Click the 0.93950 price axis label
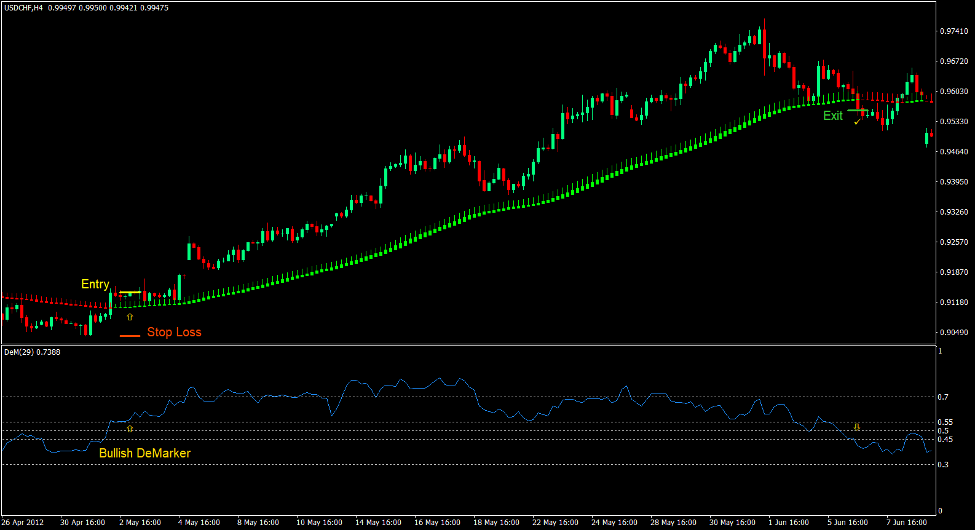Viewport: 977px width, 531px height. (953, 182)
